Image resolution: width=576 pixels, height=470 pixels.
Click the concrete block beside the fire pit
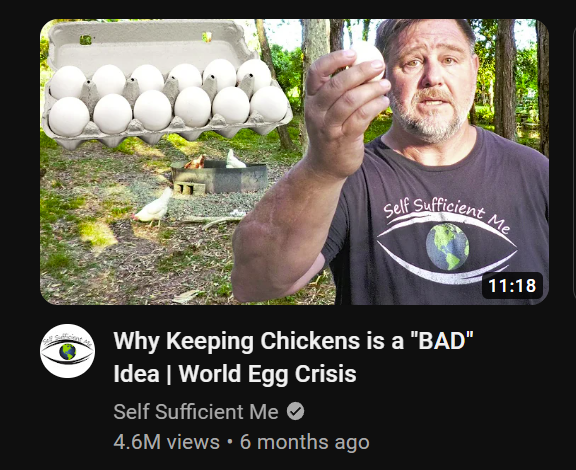pos(189,188)
